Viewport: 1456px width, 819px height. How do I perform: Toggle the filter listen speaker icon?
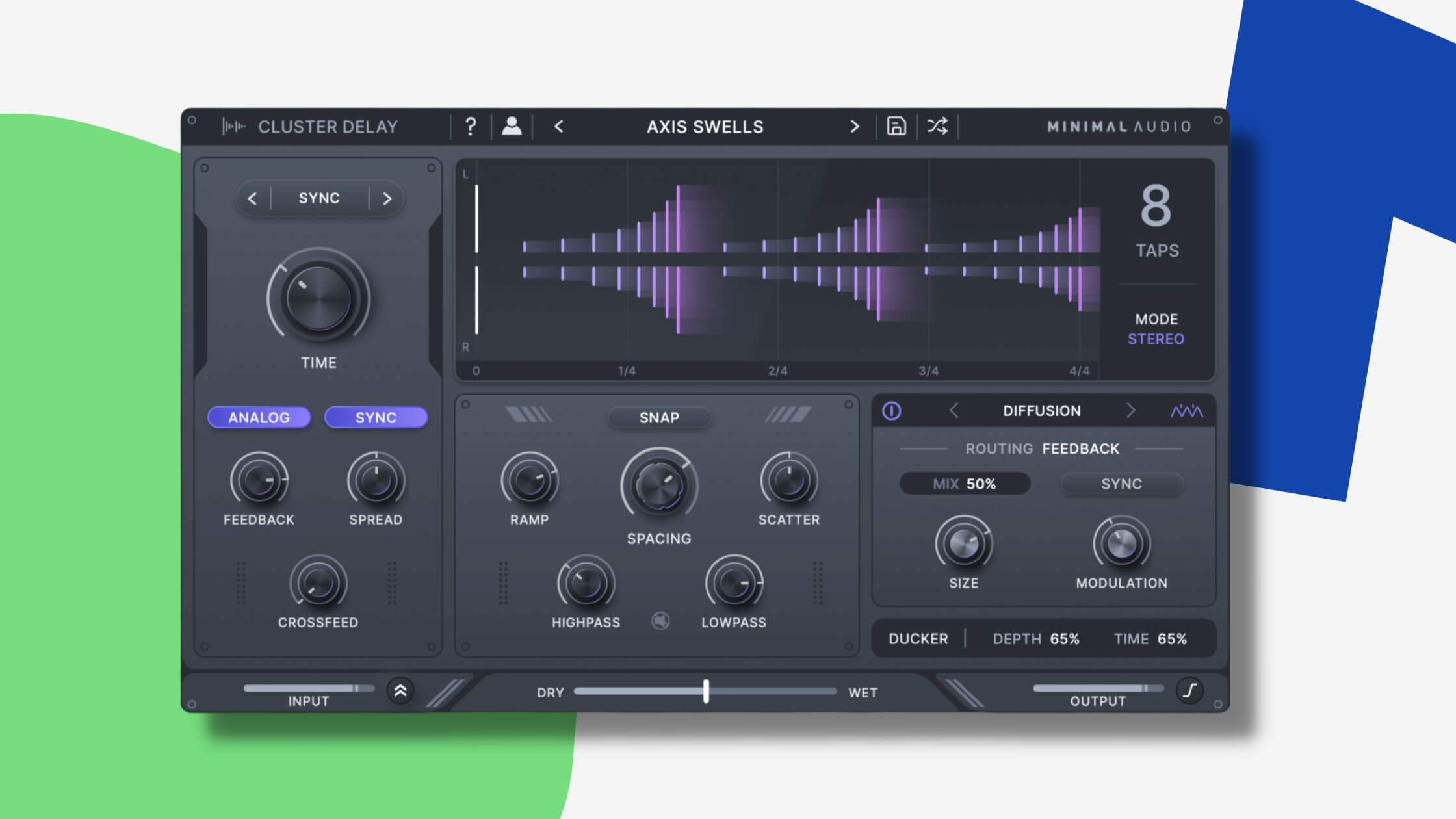660,621
